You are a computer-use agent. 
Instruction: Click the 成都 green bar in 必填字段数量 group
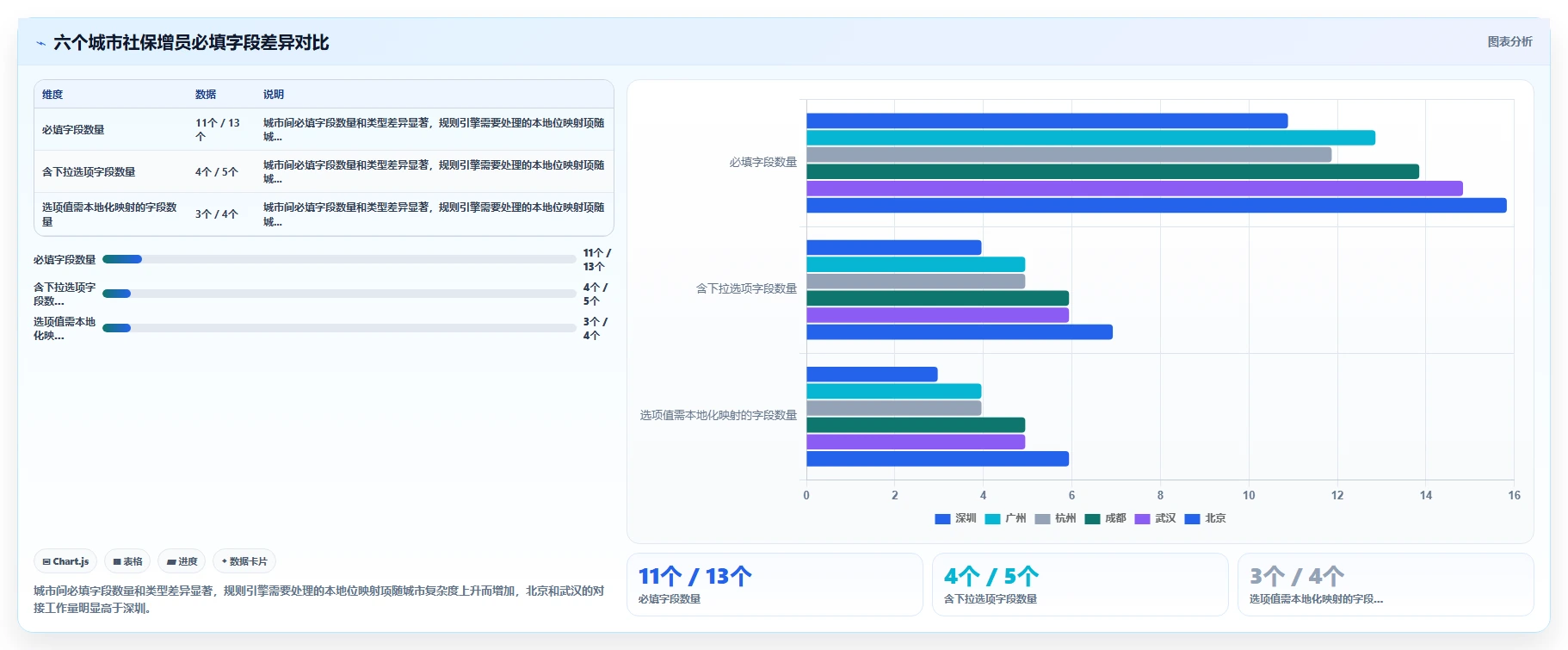point(1113,171)
